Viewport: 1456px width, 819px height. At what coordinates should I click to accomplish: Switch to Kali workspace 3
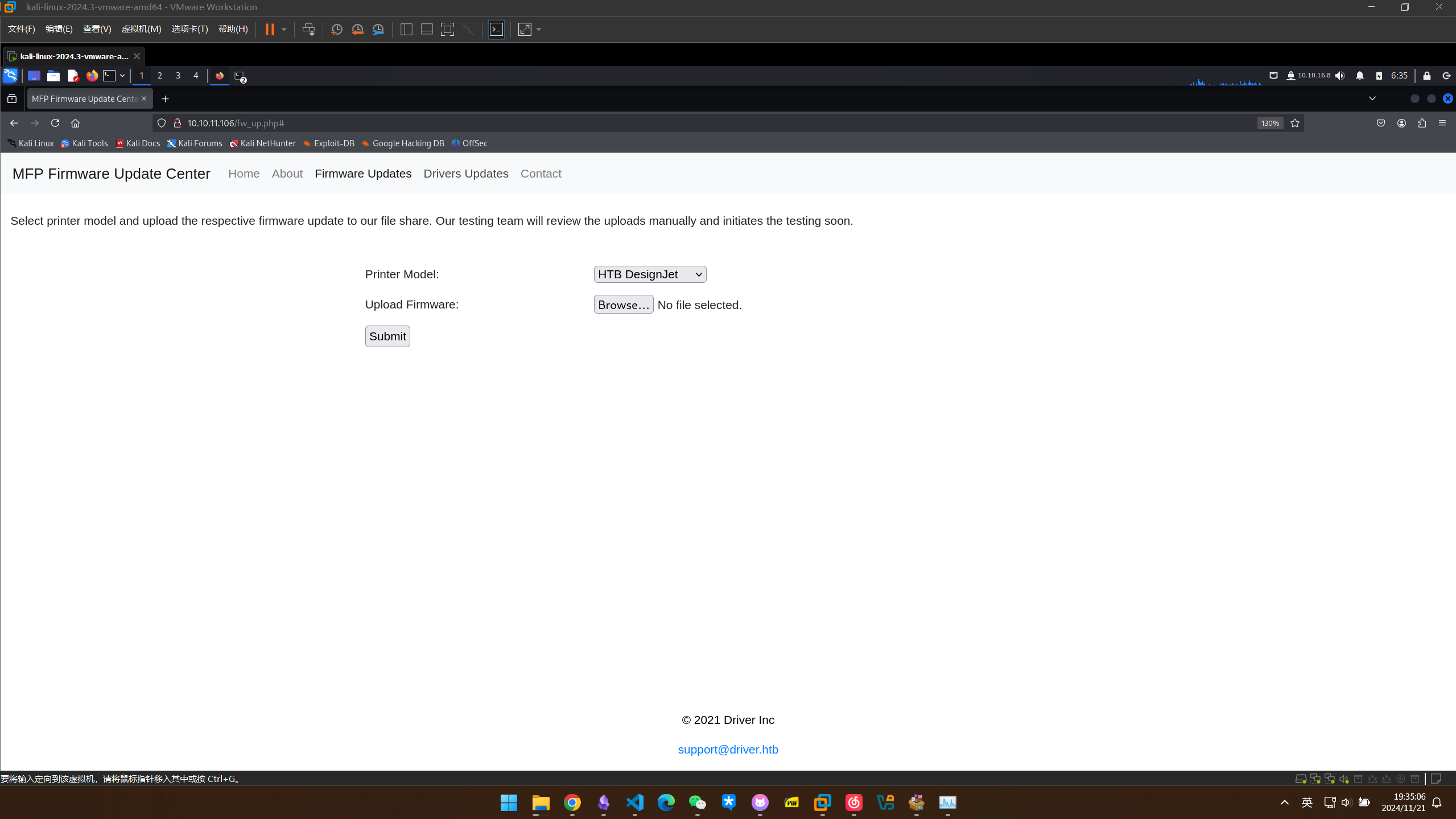click(178, 76)
